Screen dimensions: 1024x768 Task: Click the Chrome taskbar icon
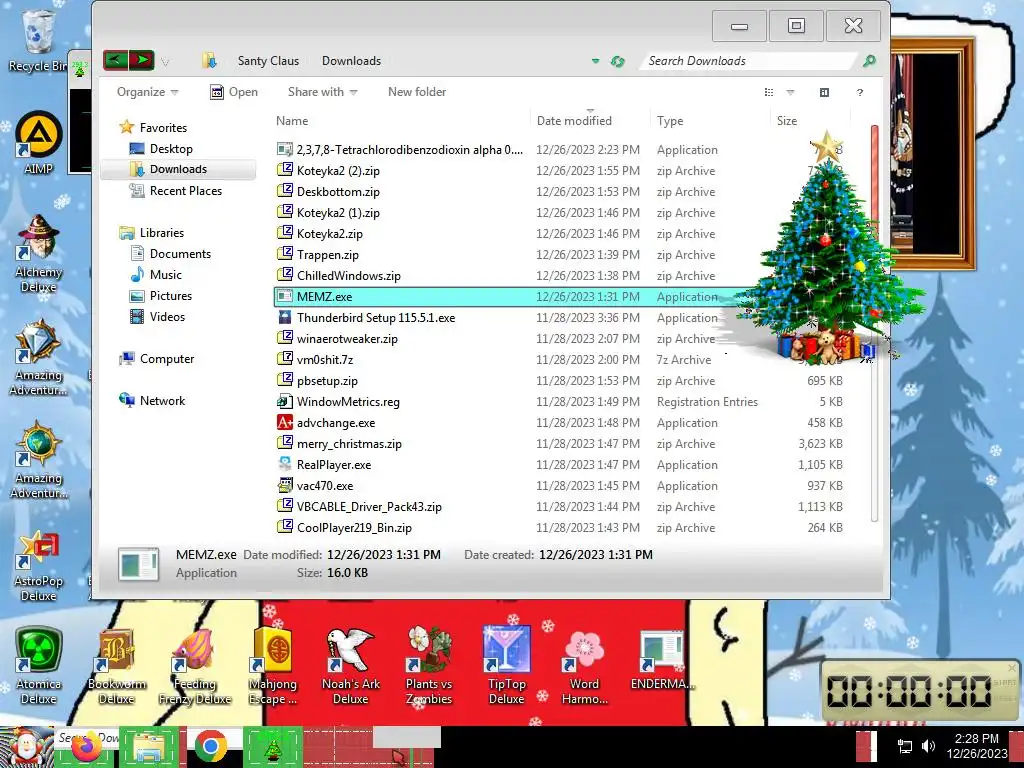[x=210, y=747]
